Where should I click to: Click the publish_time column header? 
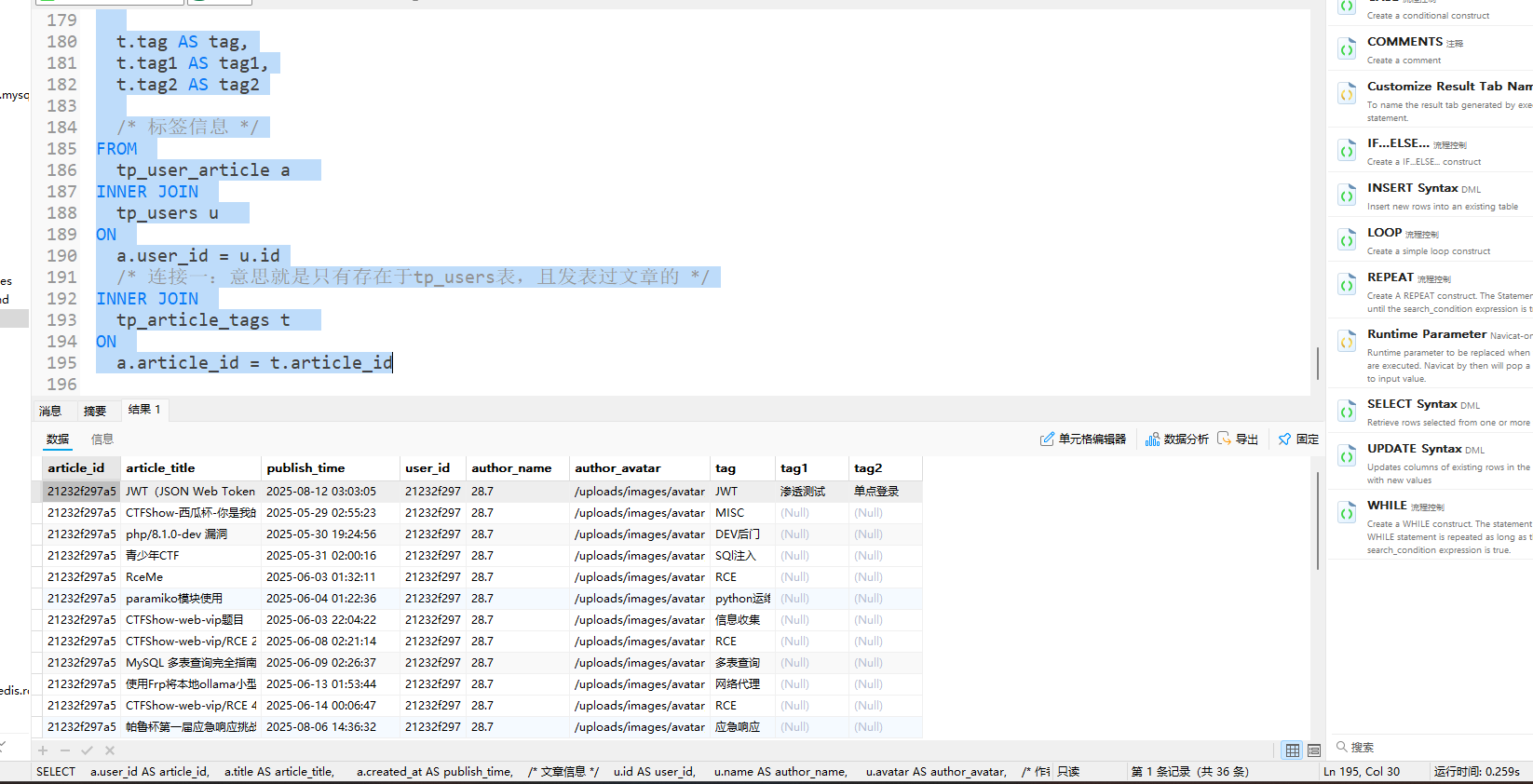pos(305,468)
